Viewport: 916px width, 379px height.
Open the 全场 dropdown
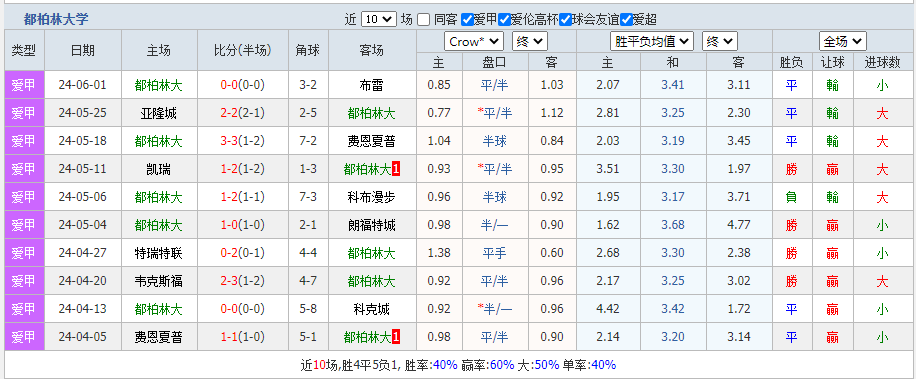point(842,41)
